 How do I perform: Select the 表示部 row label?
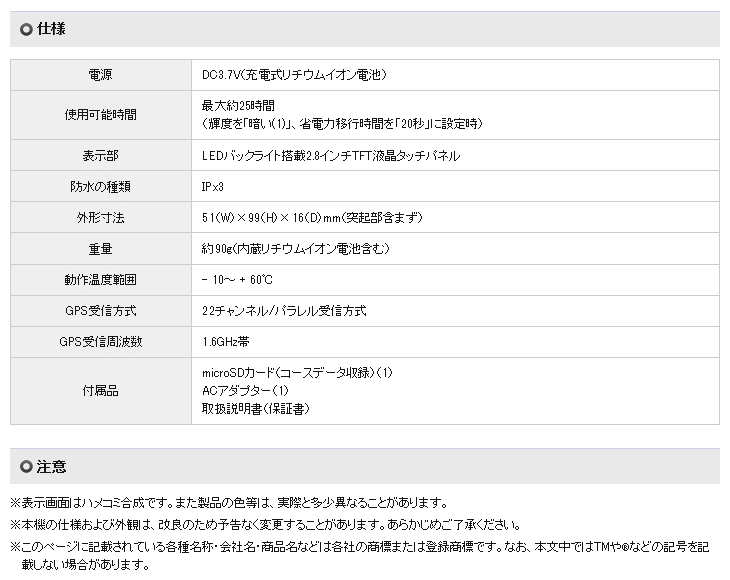(x=100, y=156)
